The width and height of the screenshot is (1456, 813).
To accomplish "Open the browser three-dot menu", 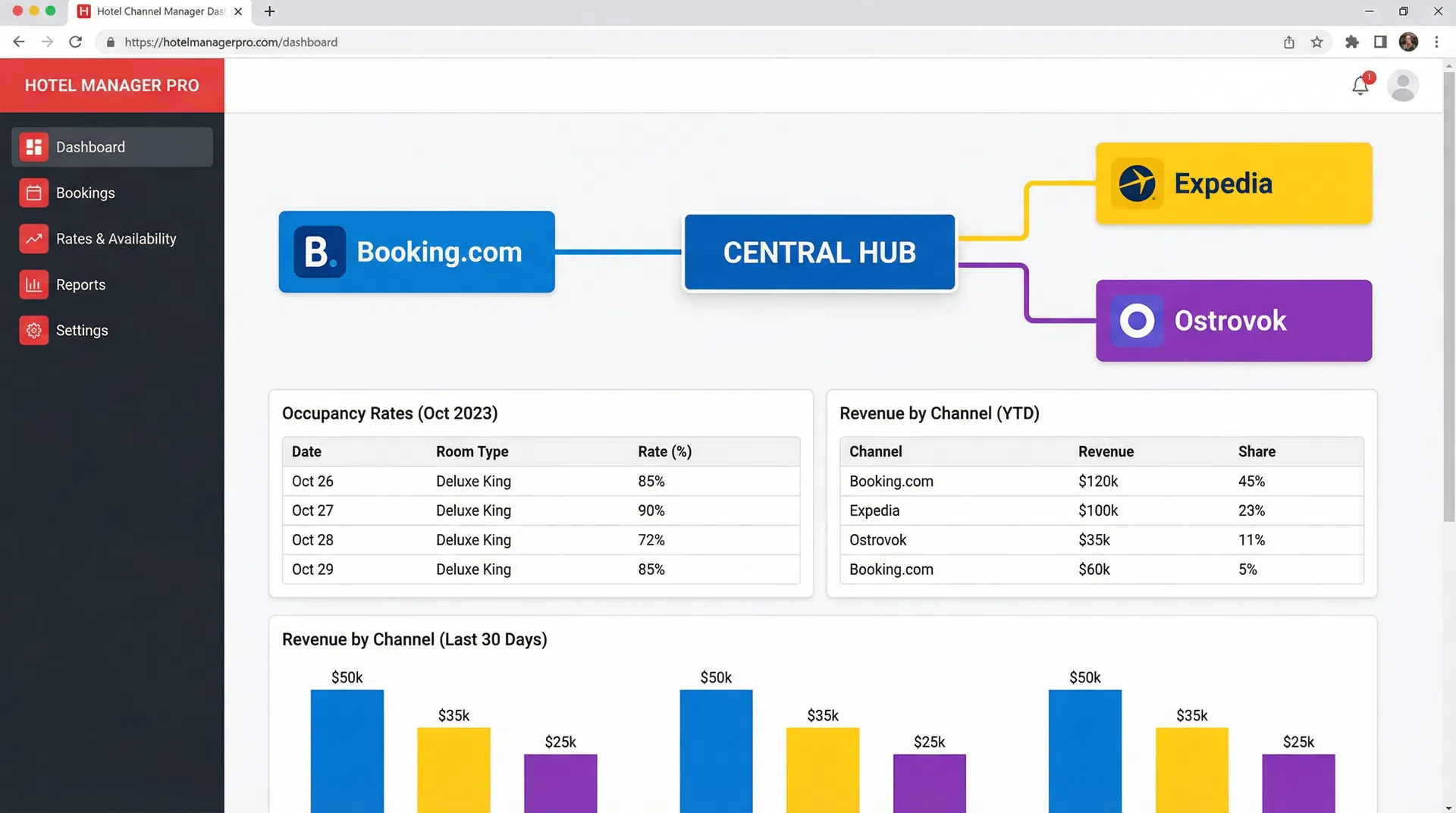I will tap(1436, 42).
